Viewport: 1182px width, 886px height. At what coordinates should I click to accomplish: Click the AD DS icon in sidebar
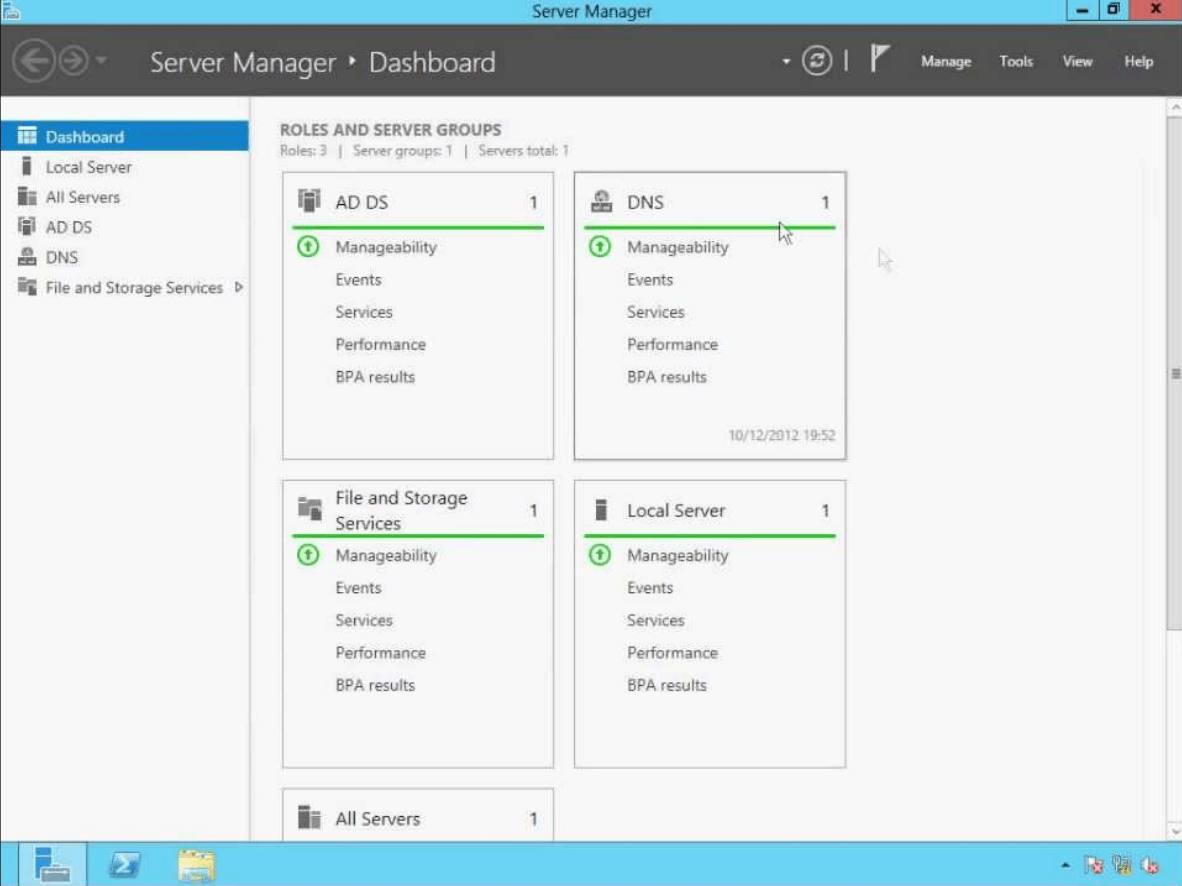point(27,226)
